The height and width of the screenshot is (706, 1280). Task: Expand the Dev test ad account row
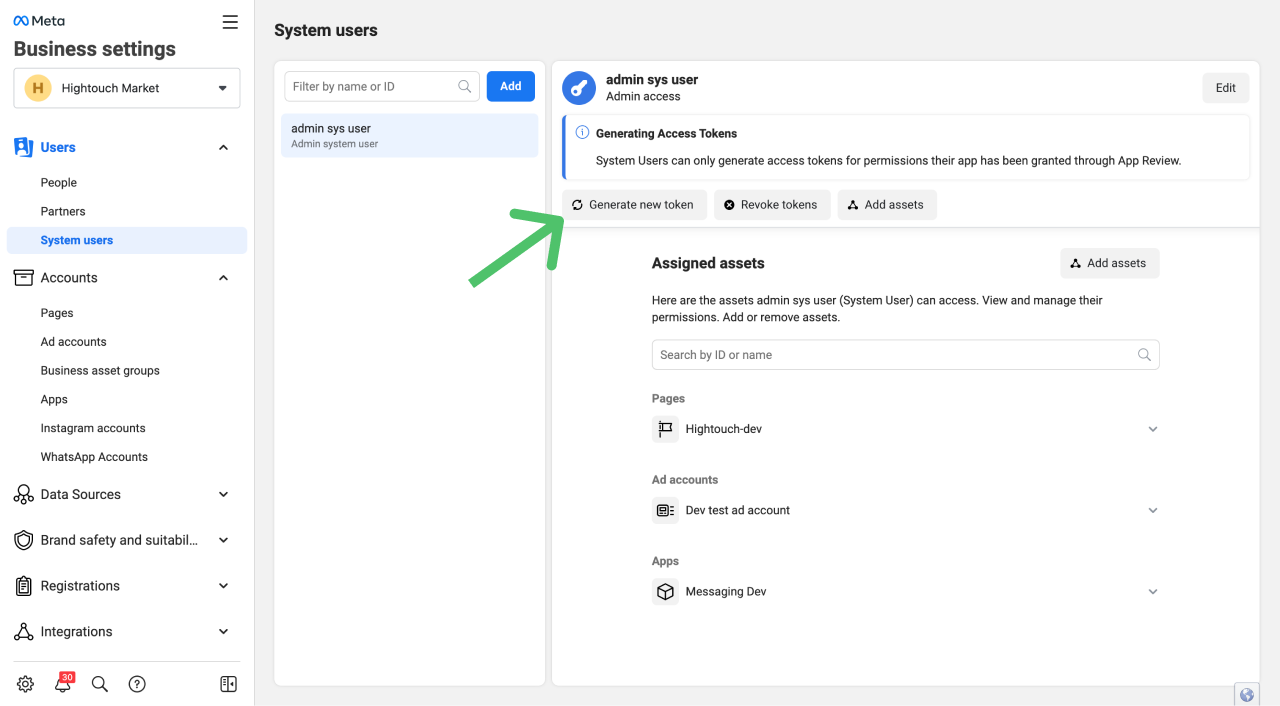coord(1152,510)
